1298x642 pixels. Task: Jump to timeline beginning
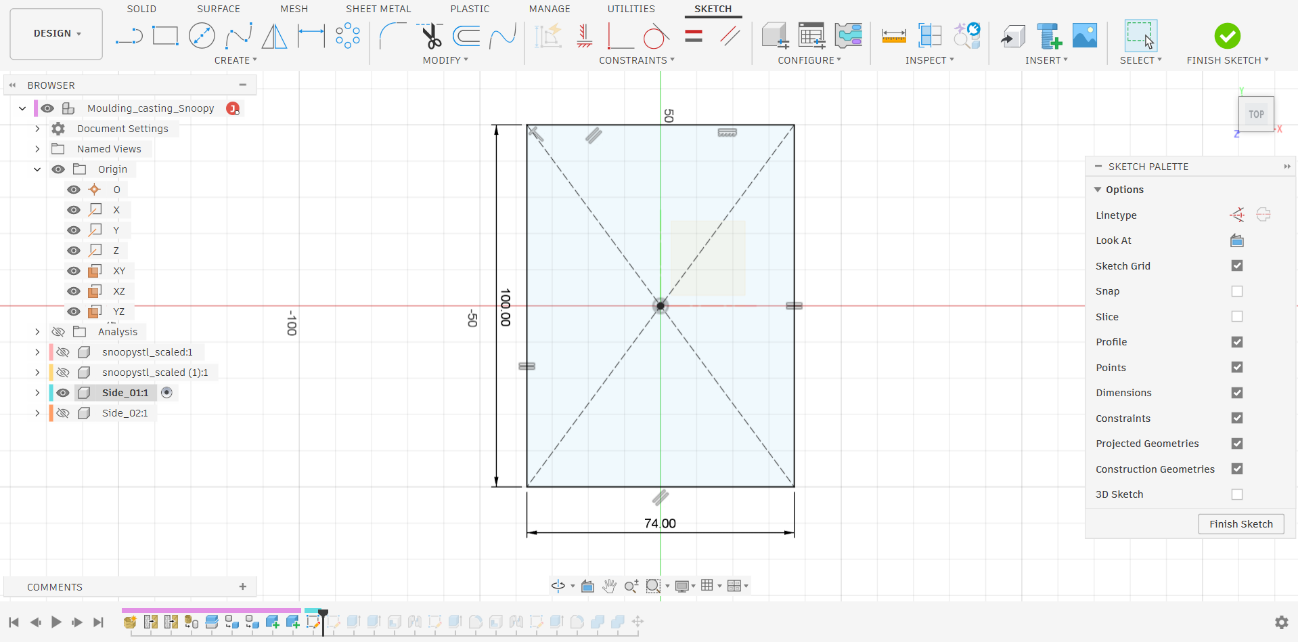tap(14, 622)
